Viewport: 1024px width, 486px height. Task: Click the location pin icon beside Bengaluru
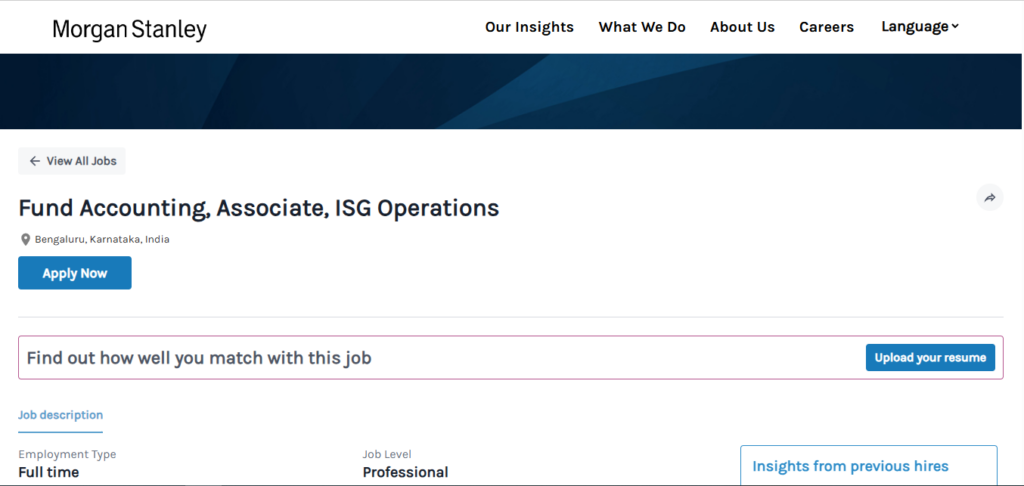tap(25, 240)
